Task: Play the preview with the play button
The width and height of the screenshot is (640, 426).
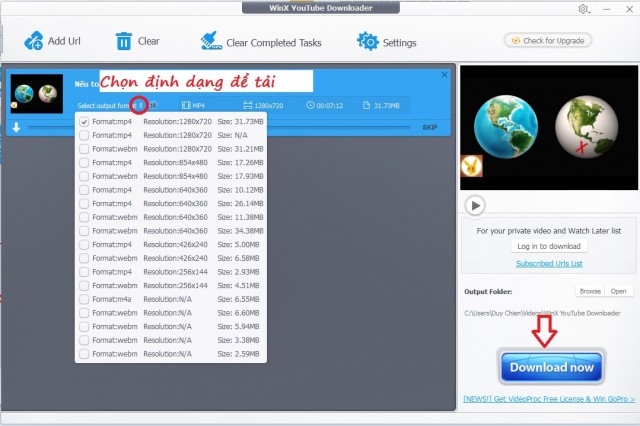Action: click(x=475, y=205)
